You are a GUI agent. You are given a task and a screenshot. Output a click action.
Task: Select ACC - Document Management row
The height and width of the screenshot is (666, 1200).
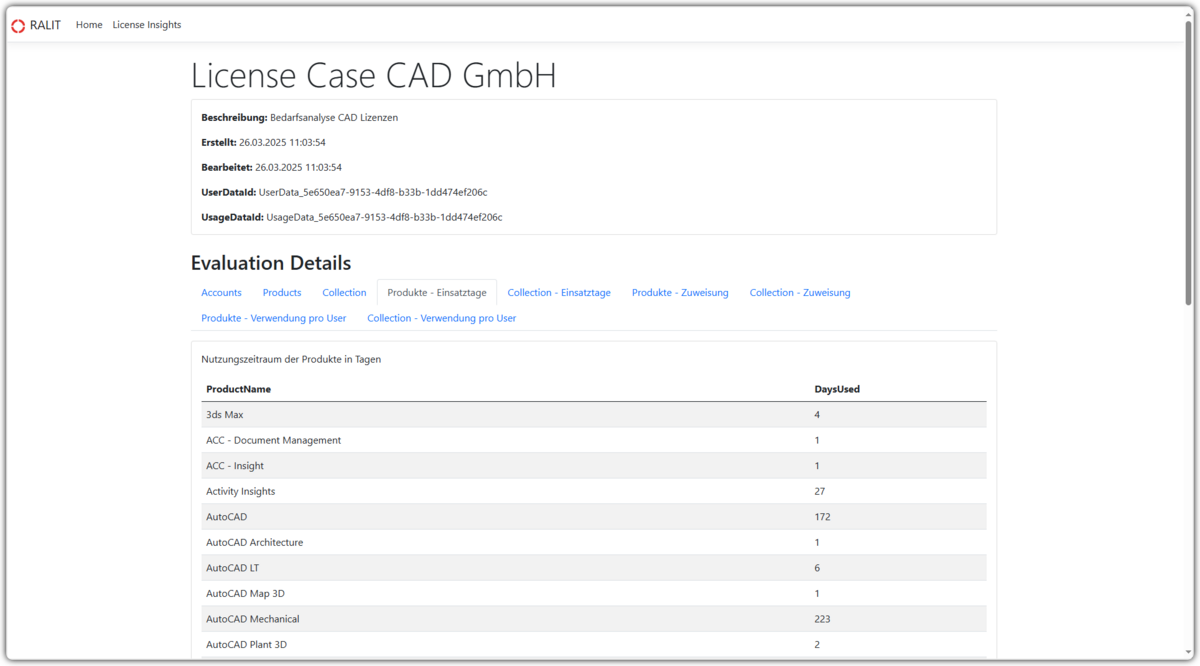pos(594,440)
